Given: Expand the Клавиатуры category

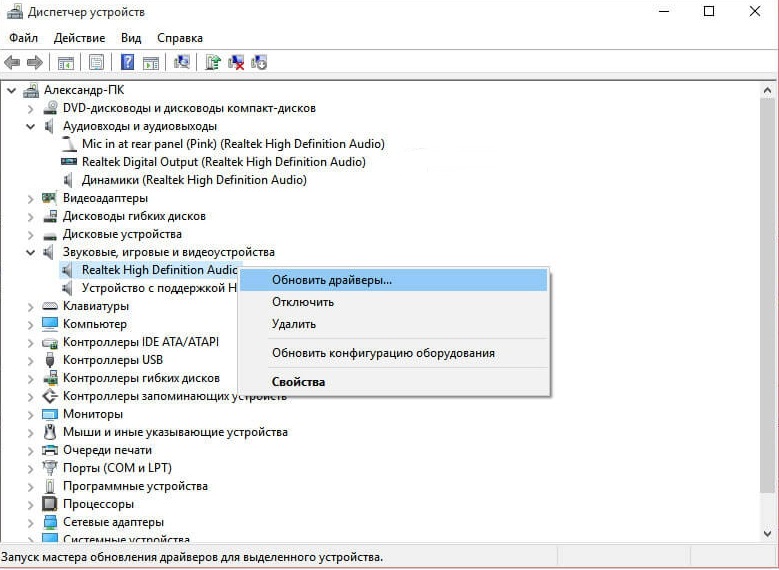Looking at the screenshot, I should [30, 306].
